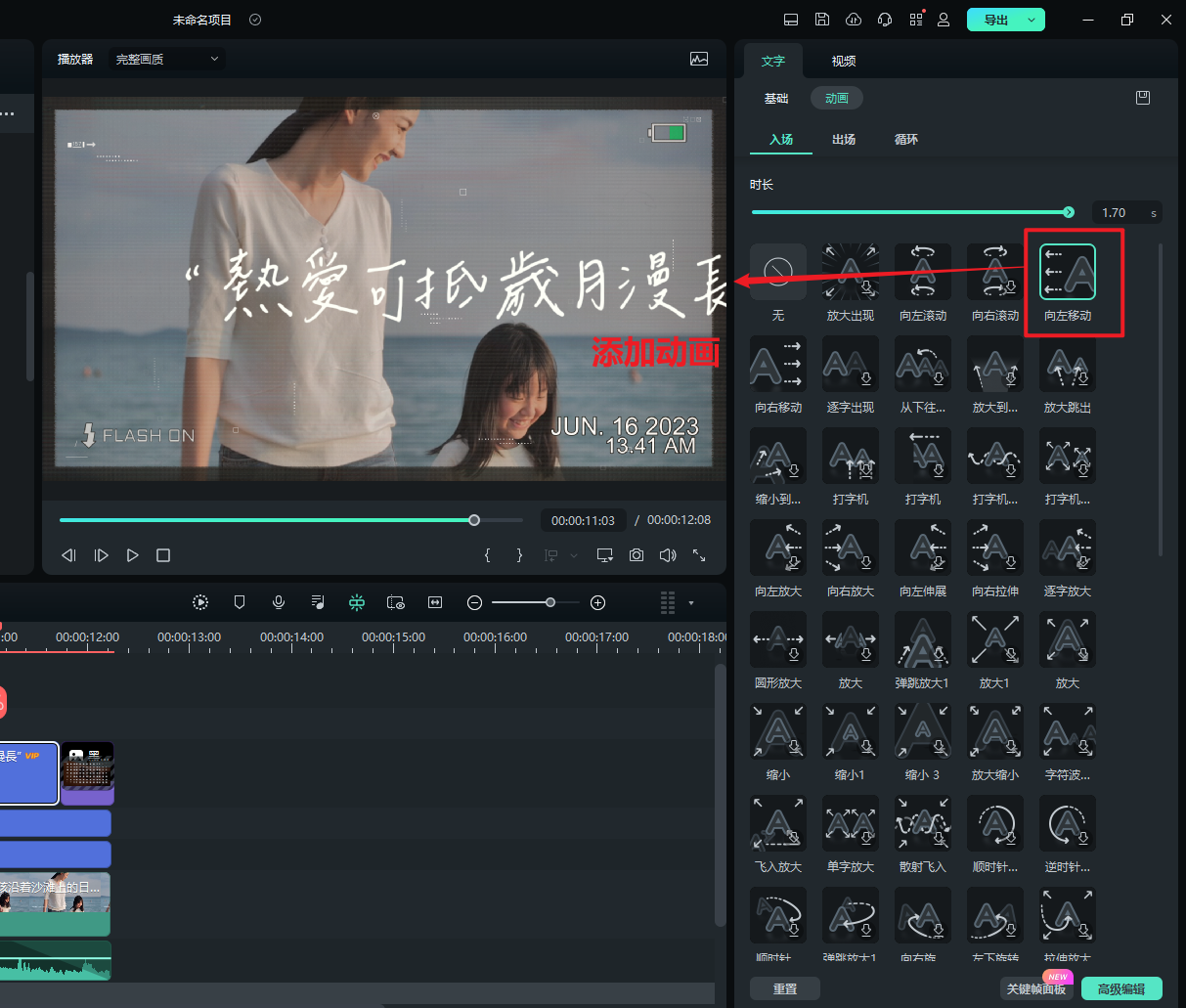Click the cloud upload icon in title bar
This screenshot has width=1186, height=1008.
pyautogui.click(x=854, y=20)
